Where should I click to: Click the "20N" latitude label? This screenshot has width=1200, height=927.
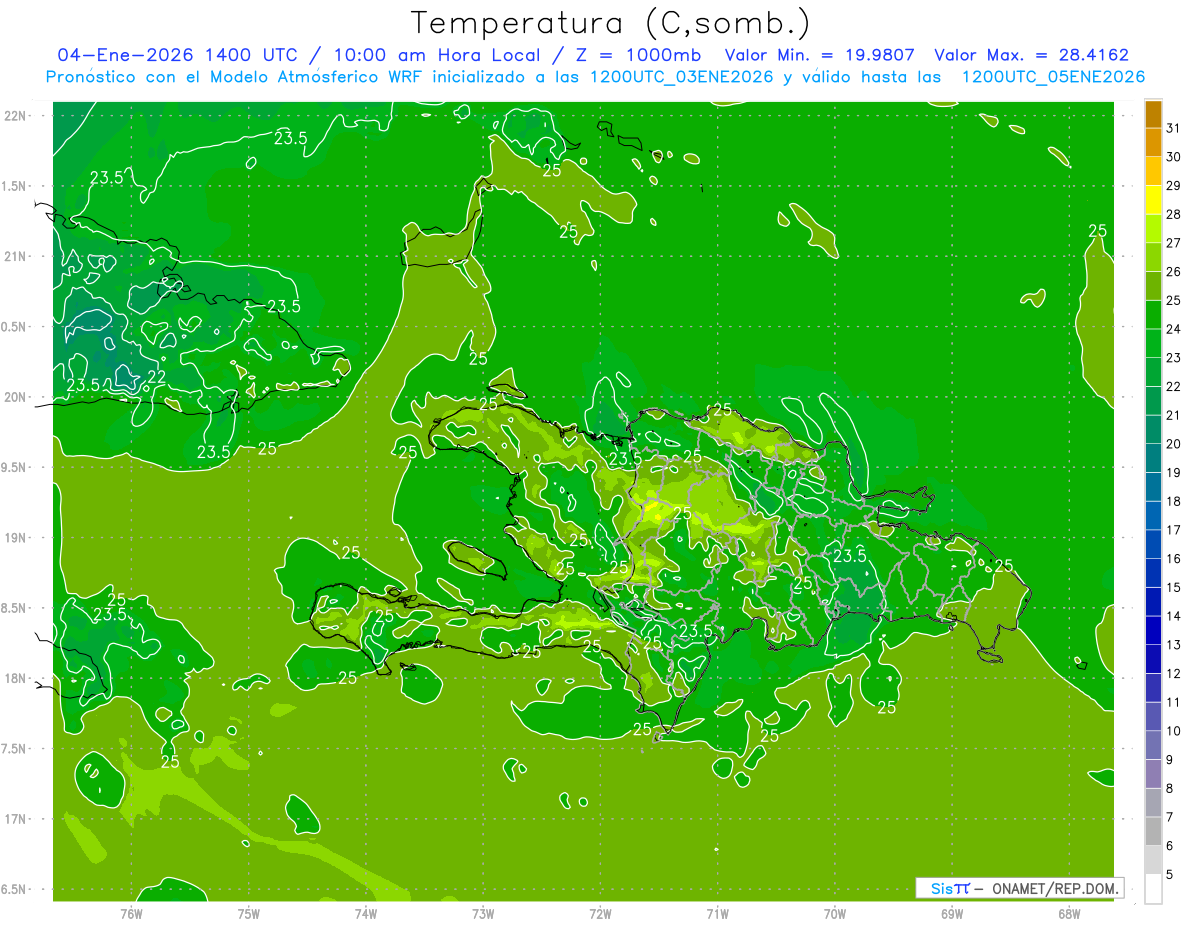[14, 397]
